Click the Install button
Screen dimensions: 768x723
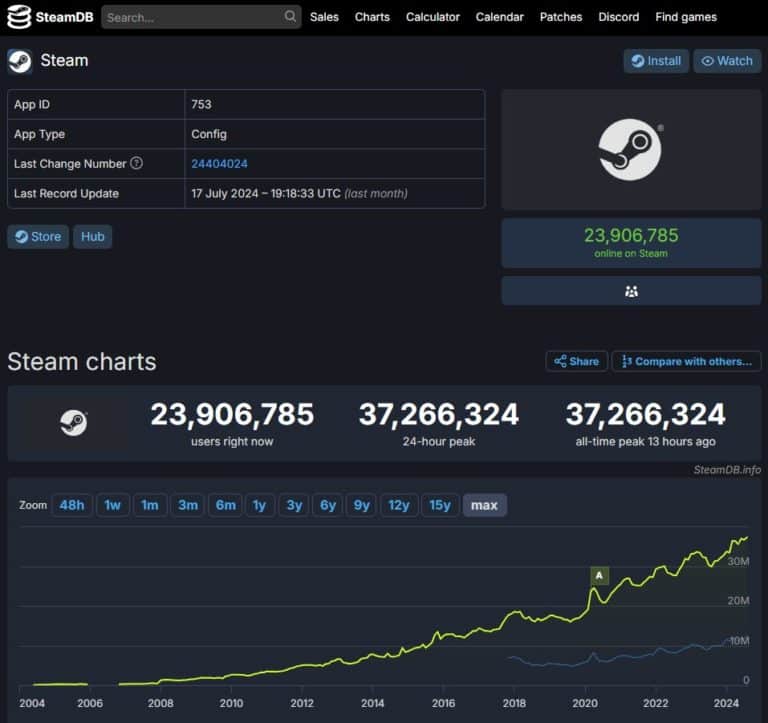tap(655, 61)
